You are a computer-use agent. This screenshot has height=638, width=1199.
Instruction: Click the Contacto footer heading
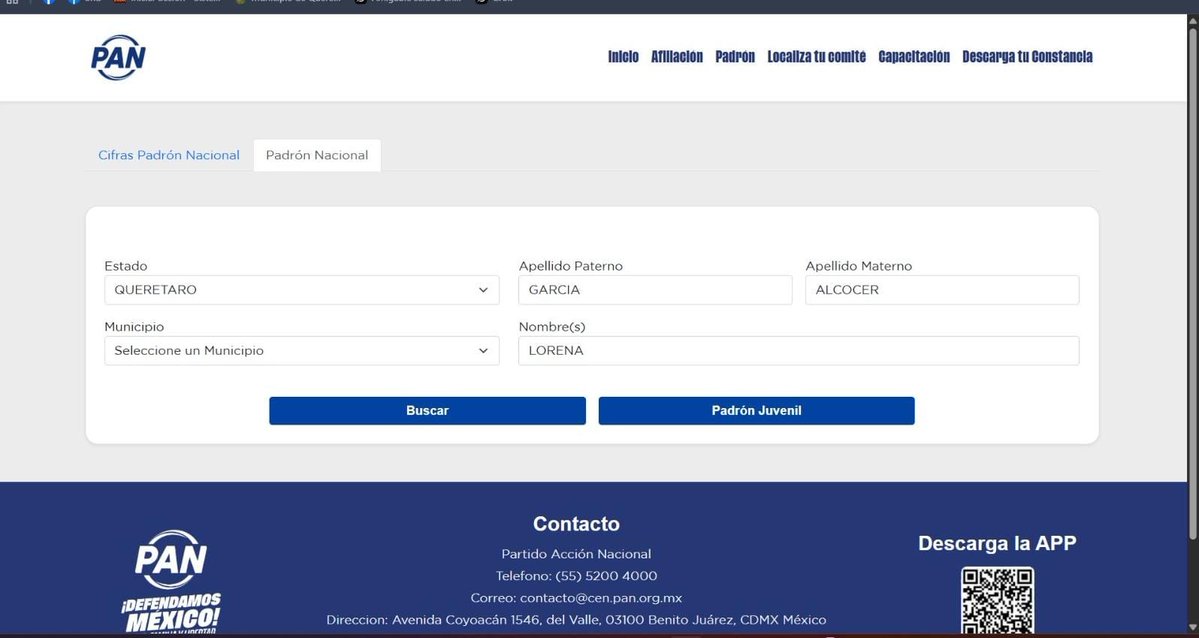(x=577, y=524)
